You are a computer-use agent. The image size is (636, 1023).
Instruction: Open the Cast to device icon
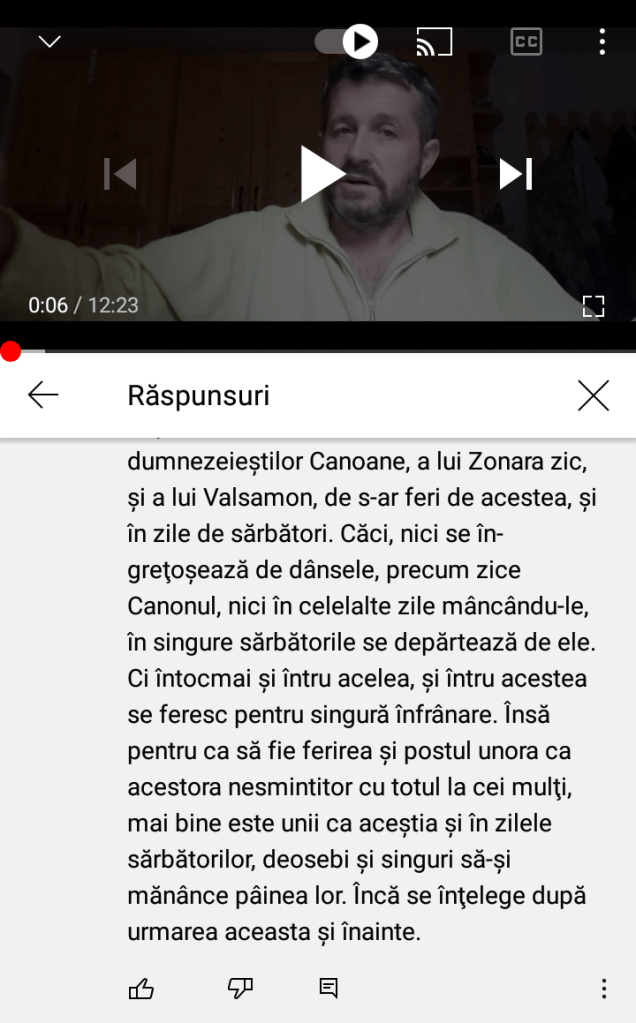tap(434, 42)
